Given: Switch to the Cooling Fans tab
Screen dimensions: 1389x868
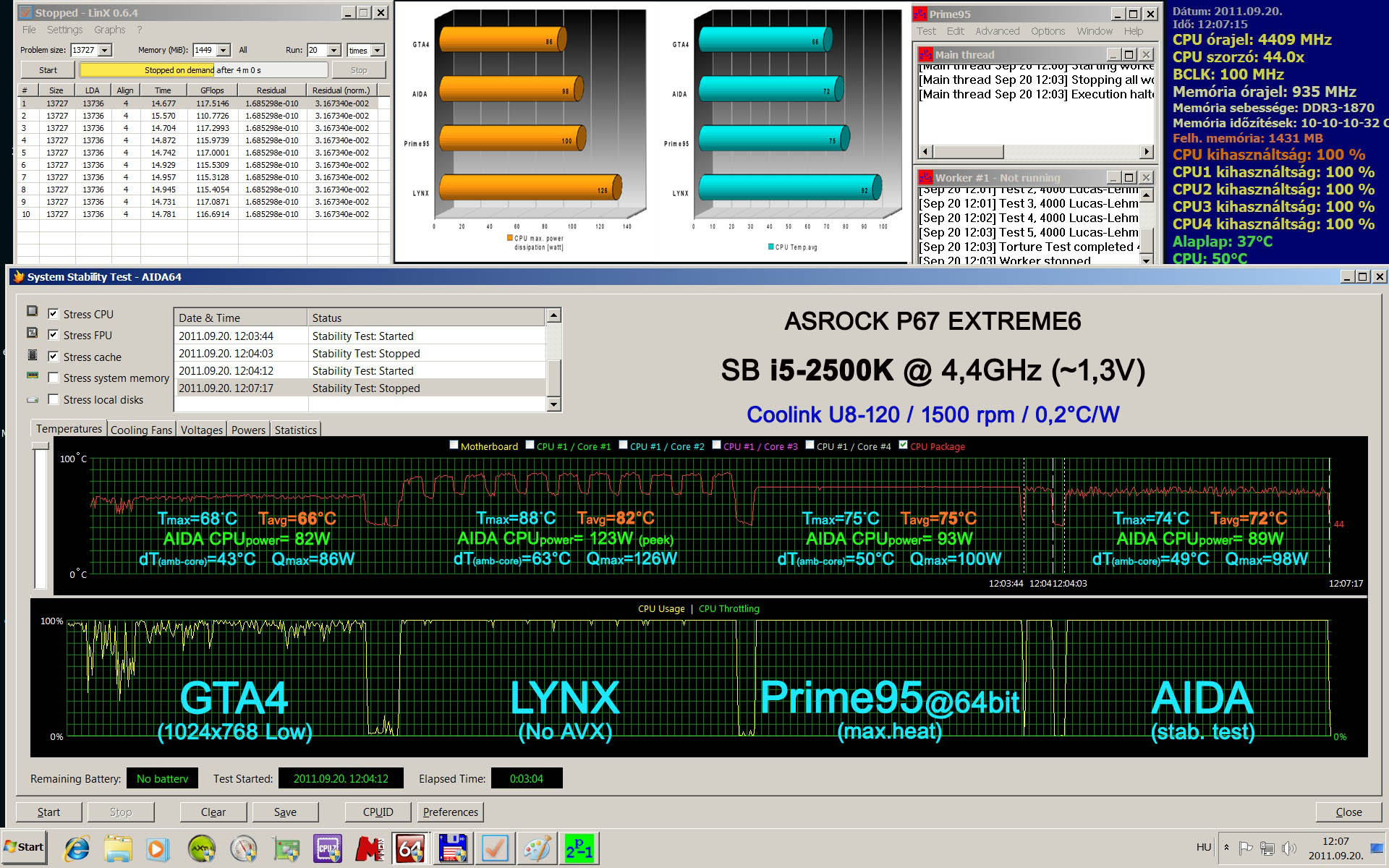Looking at the screenshot, I should click(141, 430).
